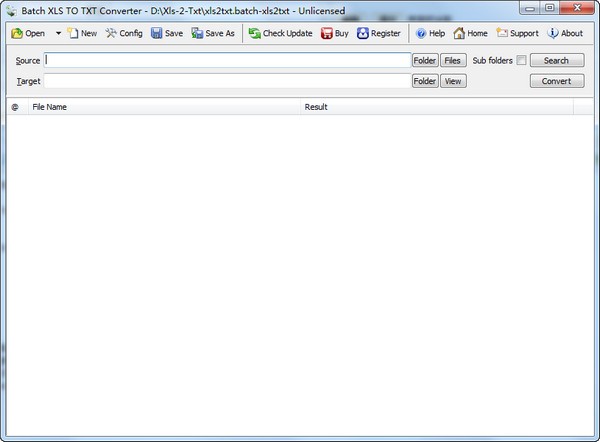Open target location with View button
The width and height of the screenshot is (600, 442).
point(453,81)
